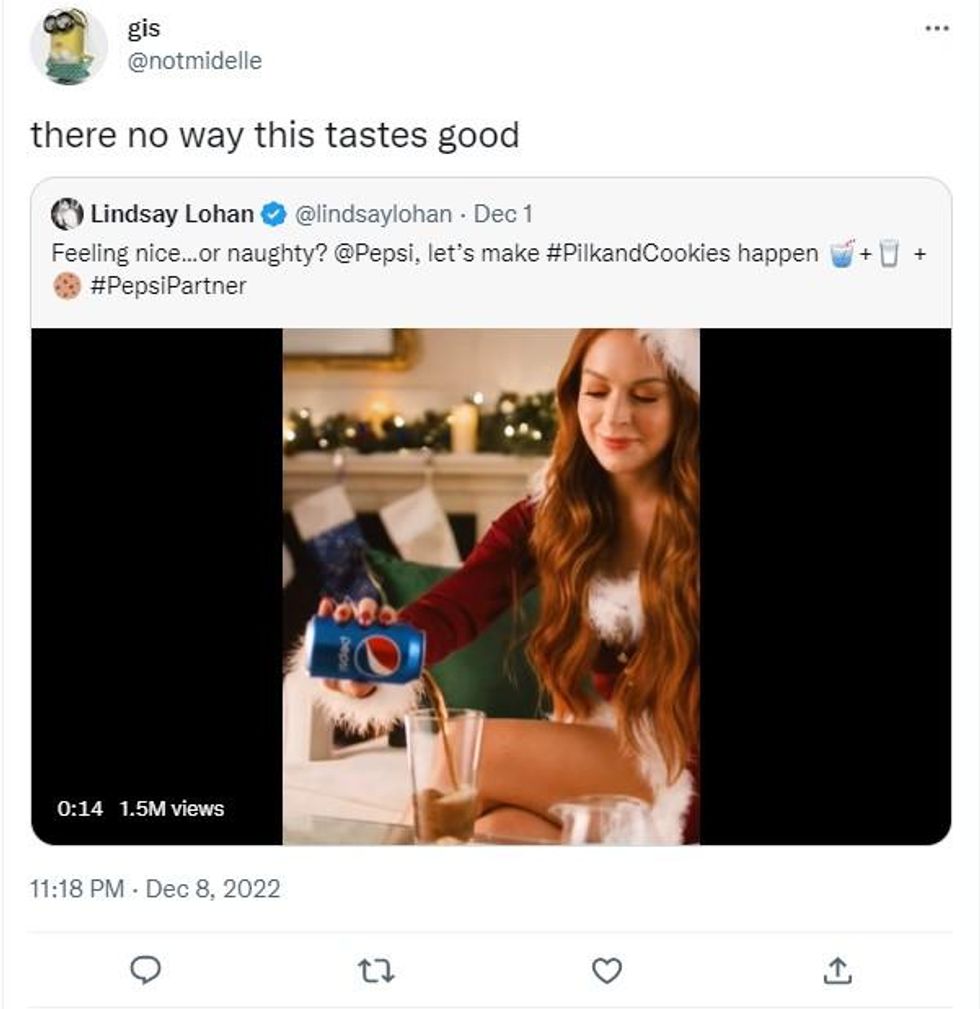The image size is (980, 1009).
Task: Play the Pepsi video thumbnail
Action: [x=490, y=586]
